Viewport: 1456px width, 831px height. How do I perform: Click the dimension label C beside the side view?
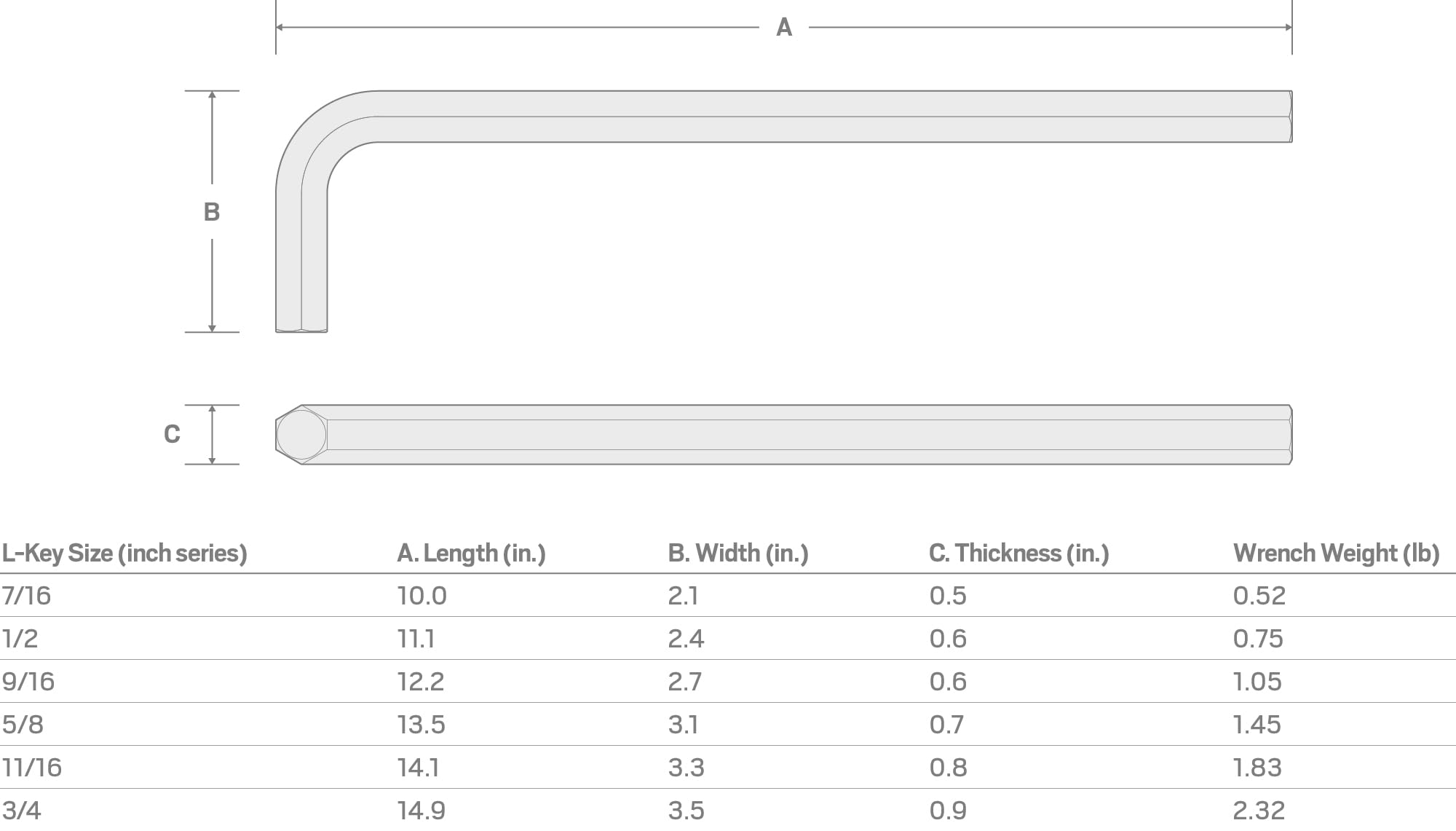coord(172,434)
